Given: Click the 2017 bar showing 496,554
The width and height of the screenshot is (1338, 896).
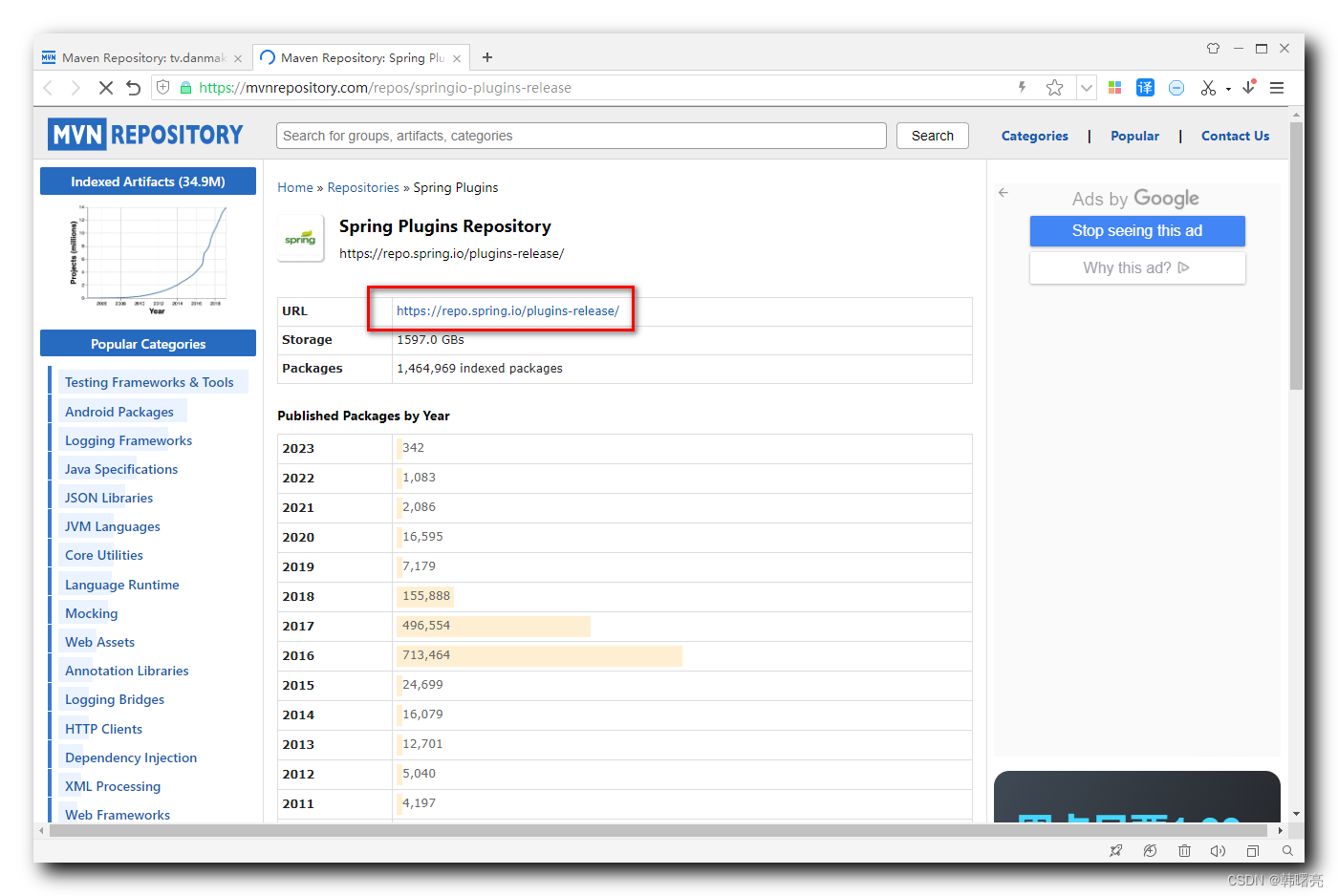Looking at the screenshot, I should pyautogui.click(x=493, y=626).
